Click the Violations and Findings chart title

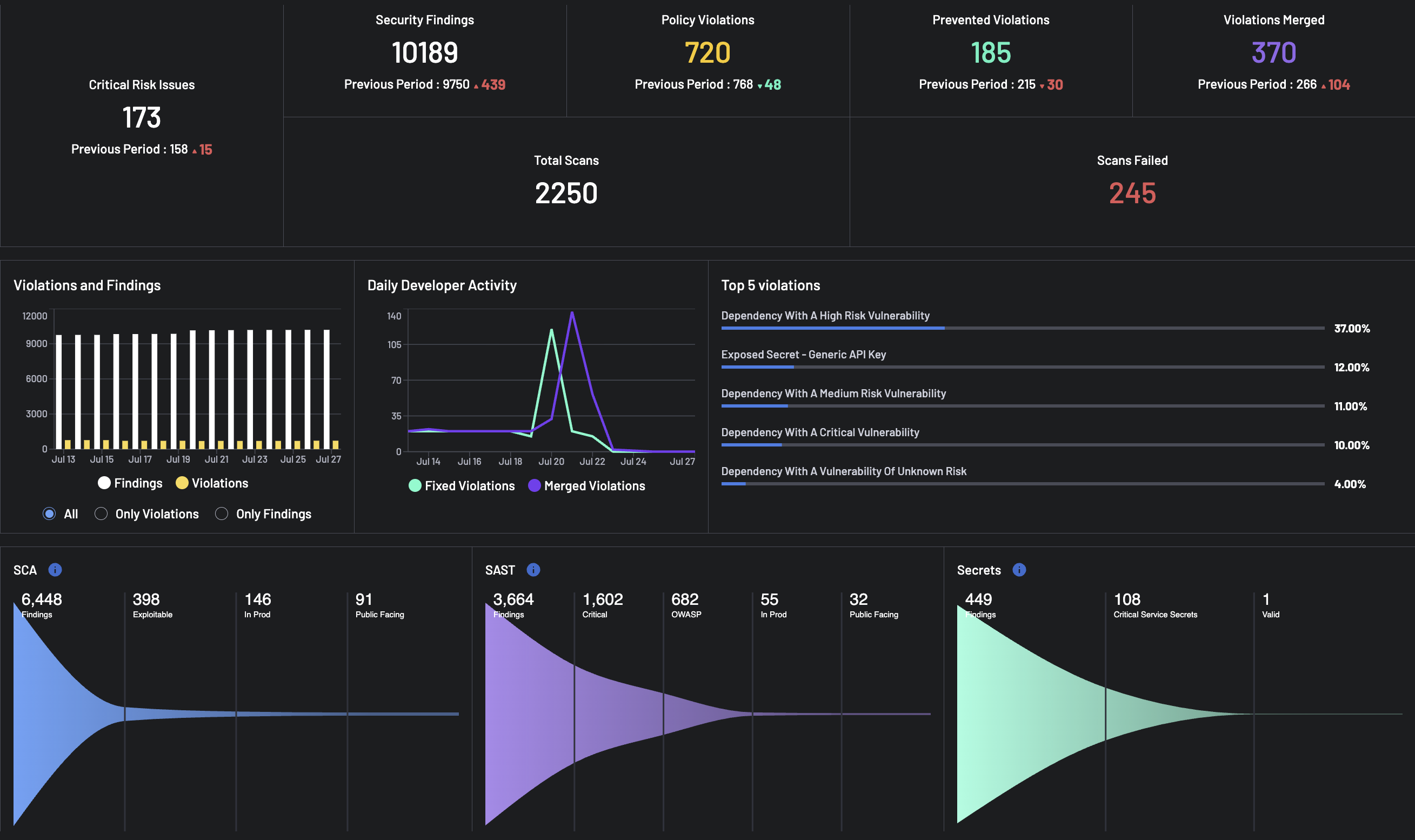(x=87, y=285)
